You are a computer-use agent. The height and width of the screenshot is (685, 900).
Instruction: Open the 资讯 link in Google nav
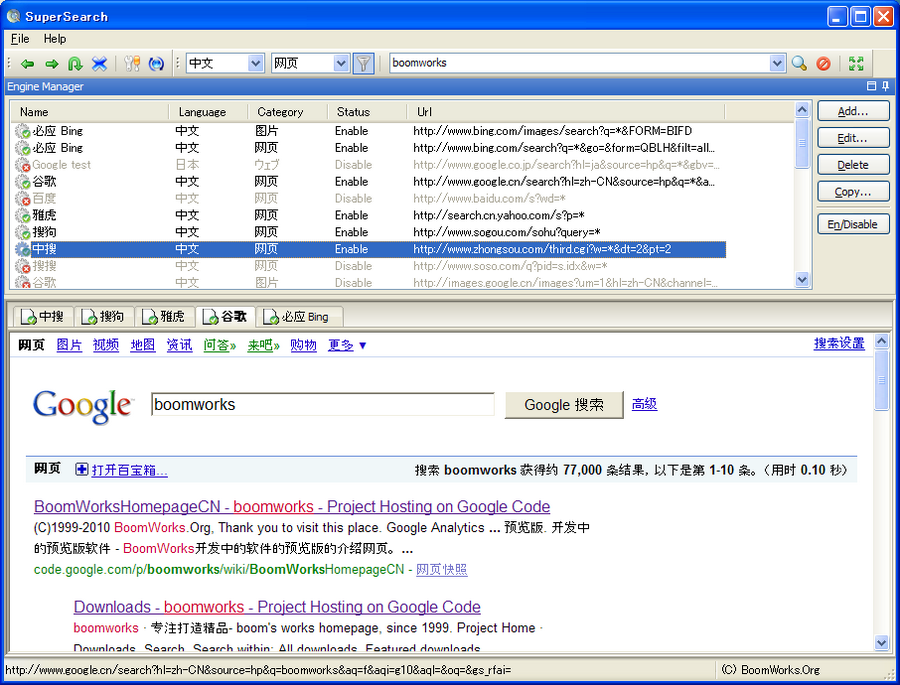point(179,345)
